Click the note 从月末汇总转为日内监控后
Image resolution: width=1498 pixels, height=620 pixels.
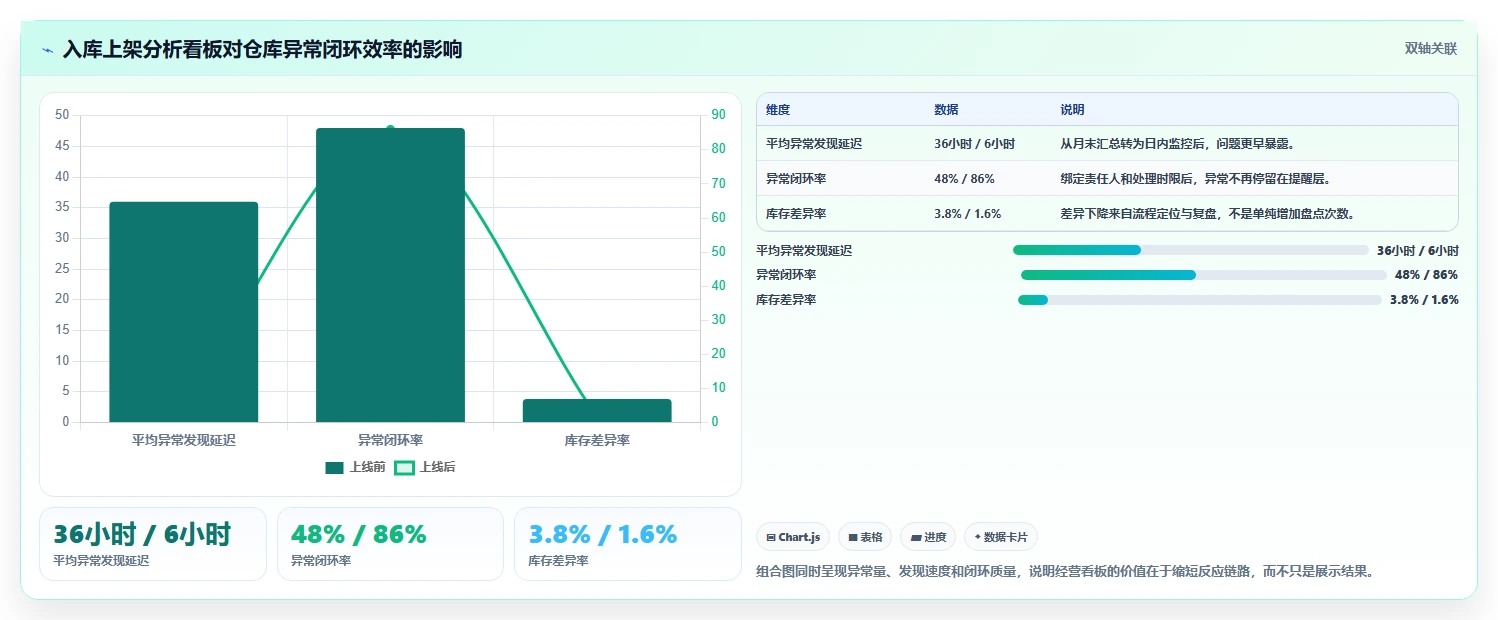1178,144
